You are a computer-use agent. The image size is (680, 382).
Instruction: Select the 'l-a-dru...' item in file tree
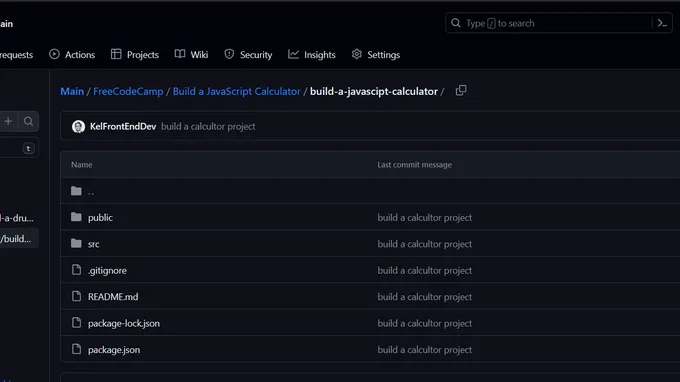17,218
